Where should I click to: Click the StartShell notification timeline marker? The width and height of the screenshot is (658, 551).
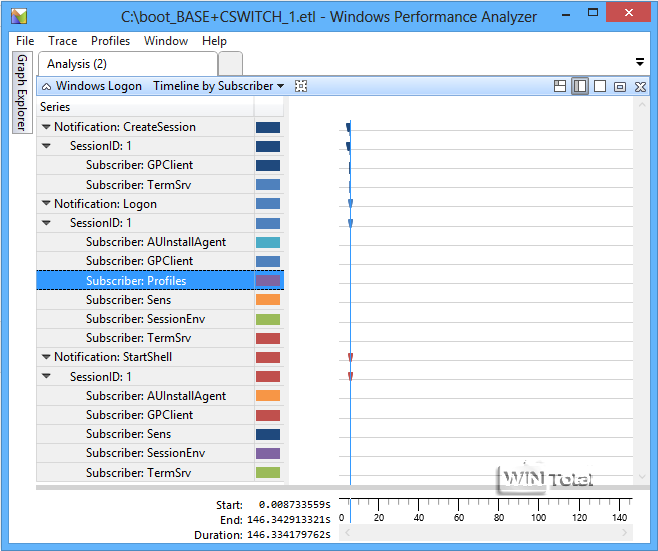[x=350, y=357]
